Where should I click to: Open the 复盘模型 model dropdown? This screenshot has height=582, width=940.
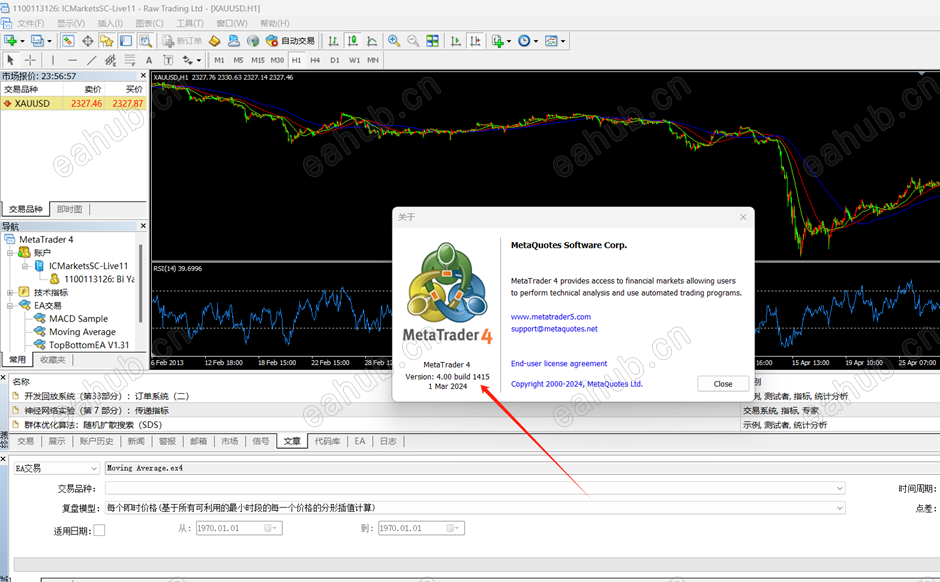[475, 508]
